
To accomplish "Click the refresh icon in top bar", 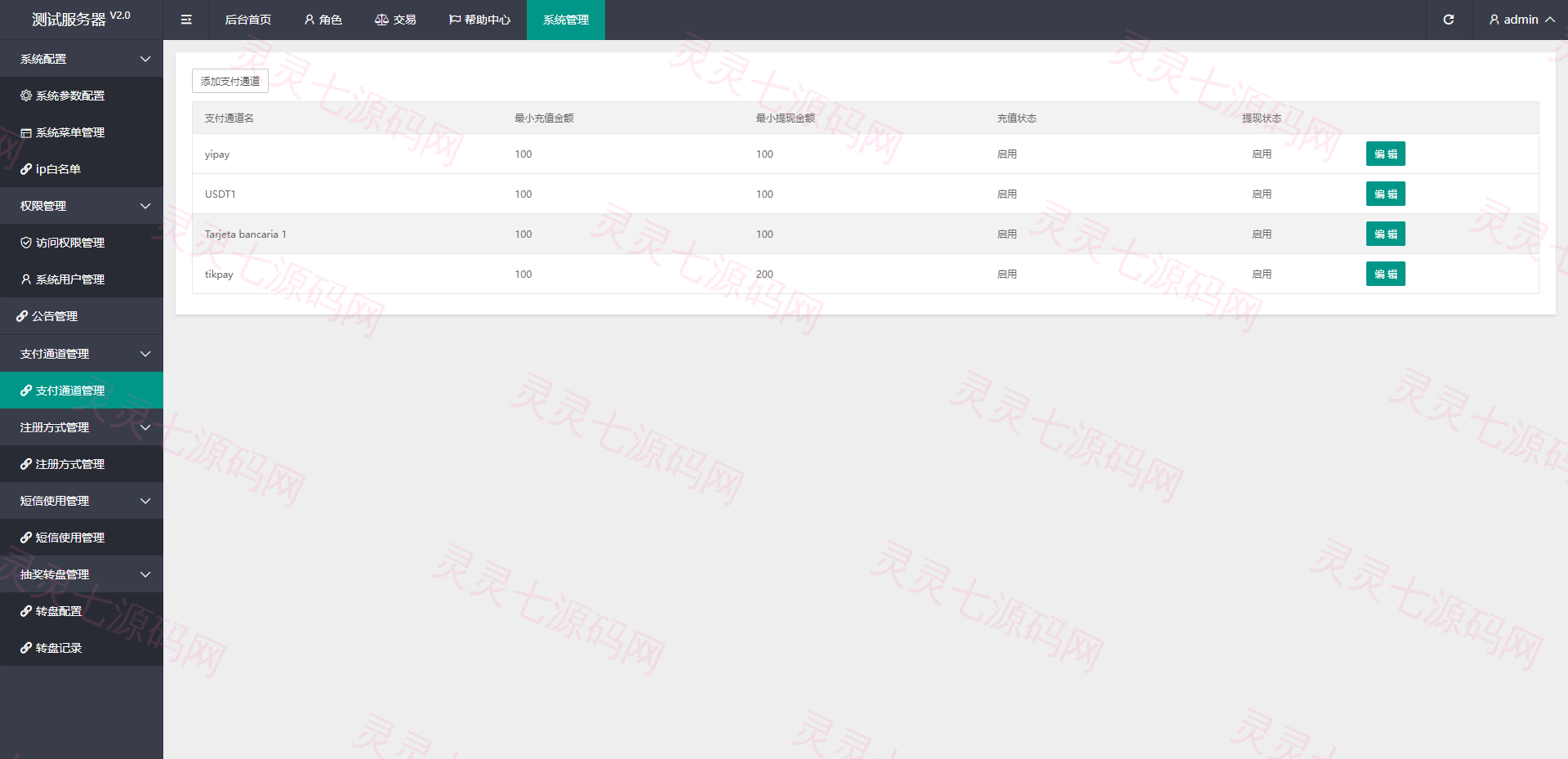I will click(1449, 20).
